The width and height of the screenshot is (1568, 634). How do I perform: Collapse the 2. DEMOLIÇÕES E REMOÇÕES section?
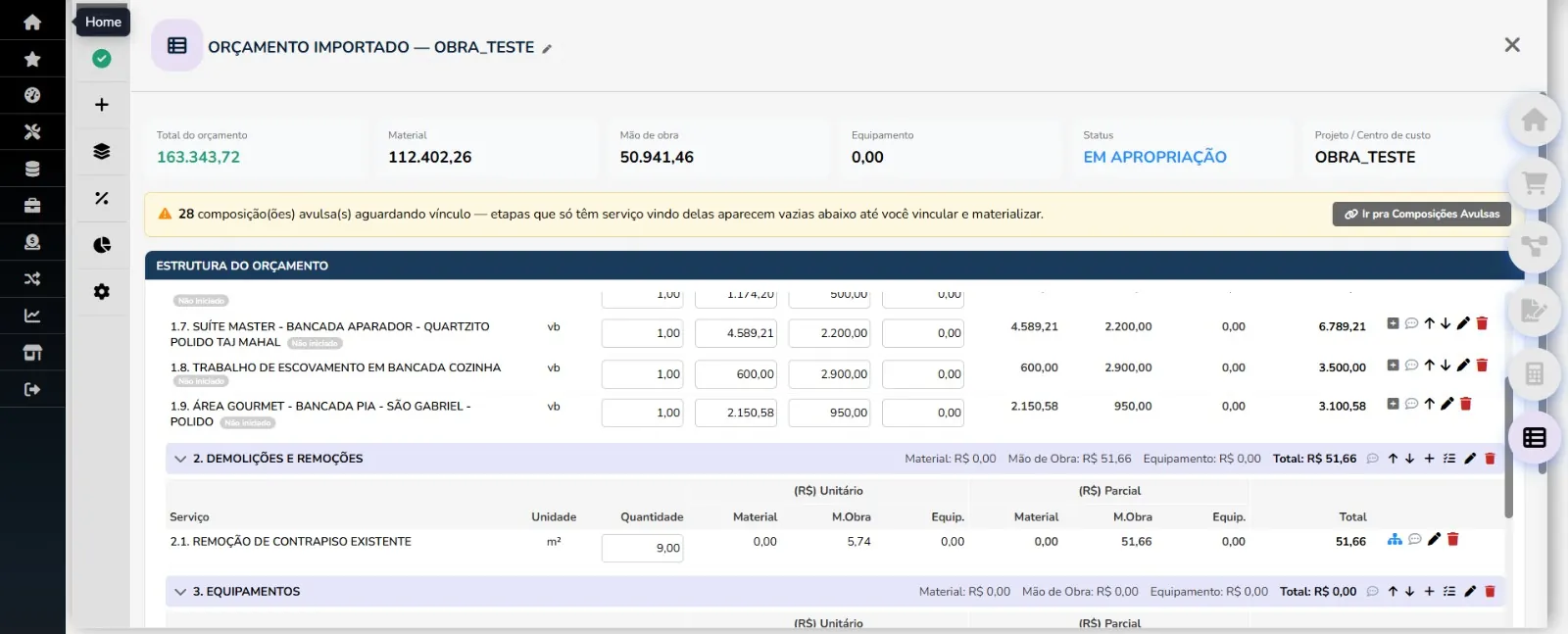point(180,459)
